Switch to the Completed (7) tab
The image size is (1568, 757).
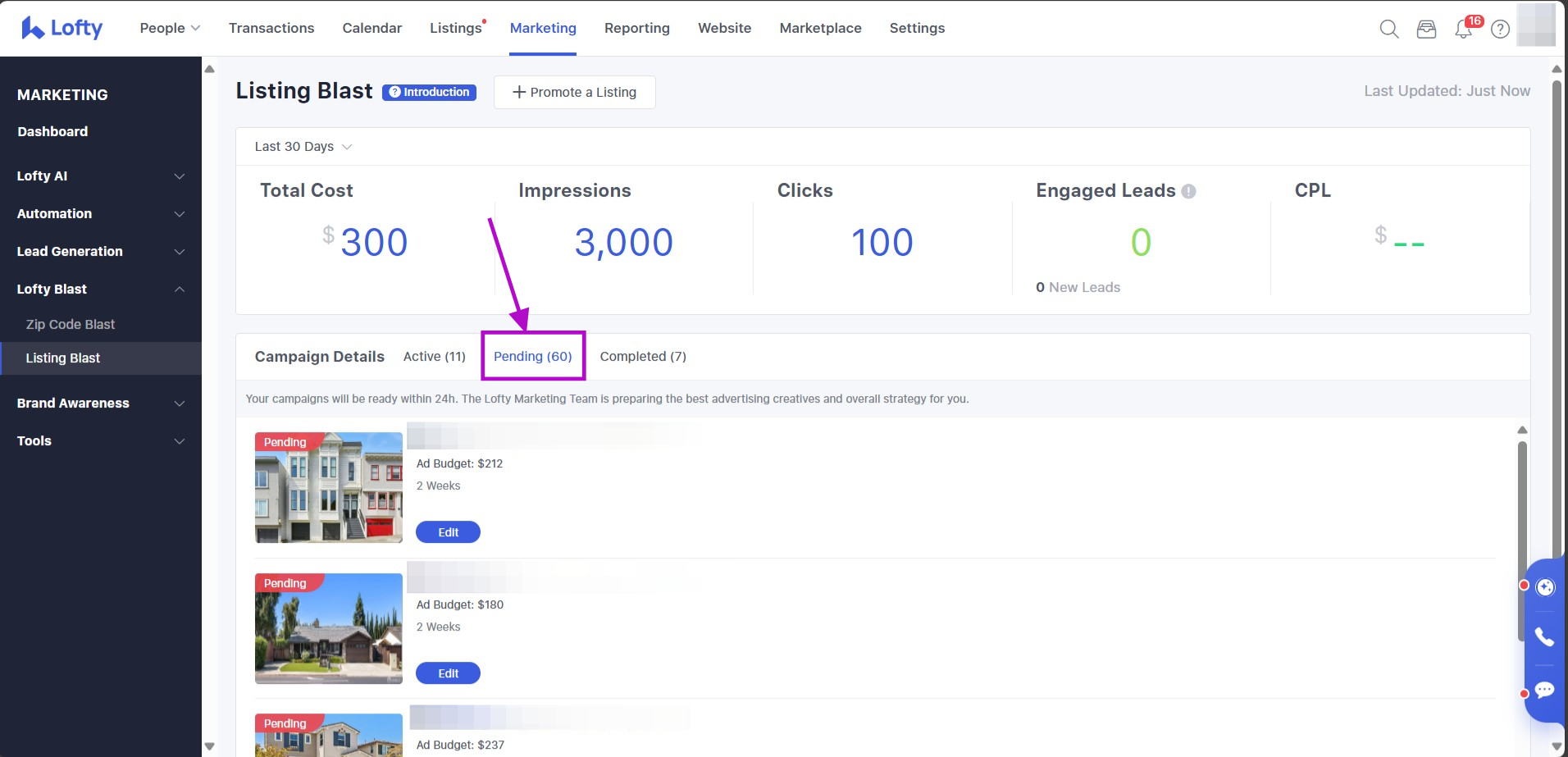click(x=642, y=357)
